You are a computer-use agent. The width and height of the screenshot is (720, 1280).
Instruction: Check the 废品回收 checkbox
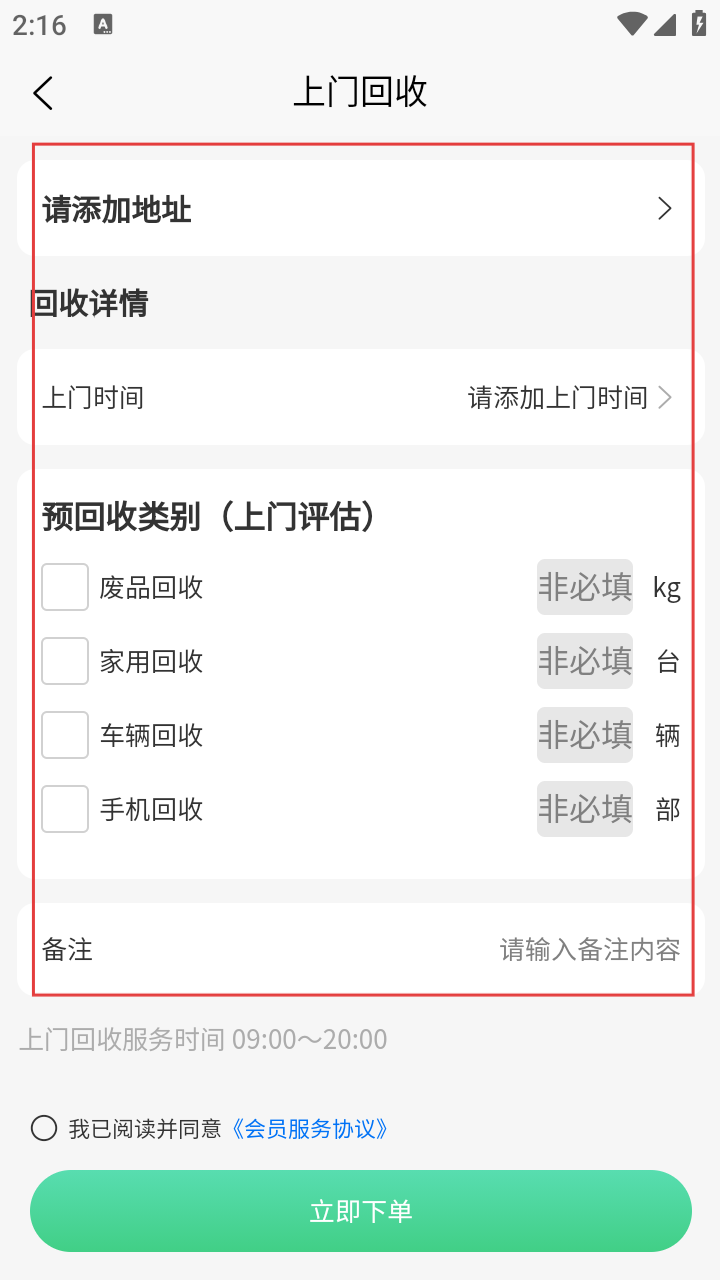pos(65,587)
